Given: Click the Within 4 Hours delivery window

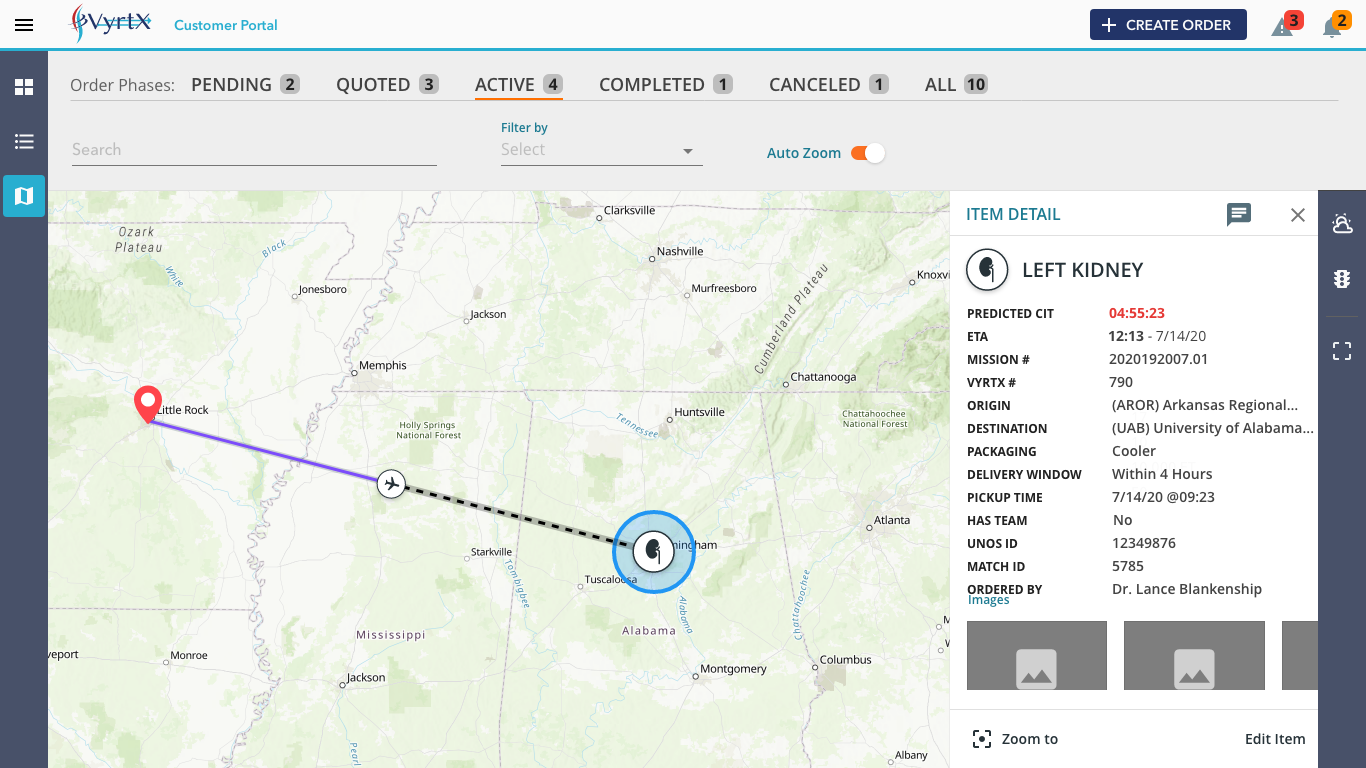Looking at the screenshot, I should pos(1162,474).
